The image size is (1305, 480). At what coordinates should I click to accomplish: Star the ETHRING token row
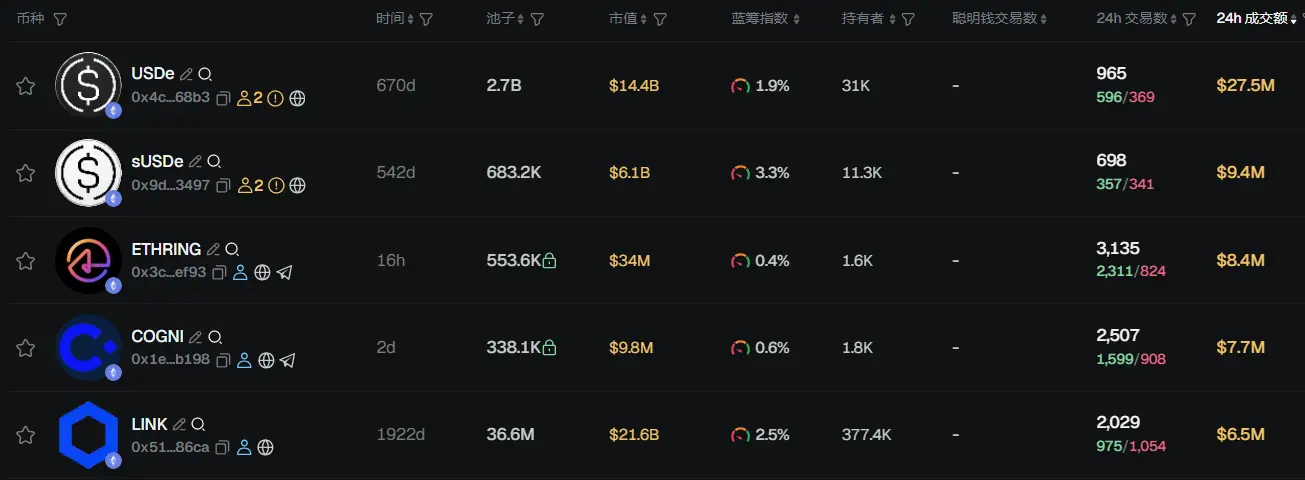pyautogui.click(x=26, y=261)
